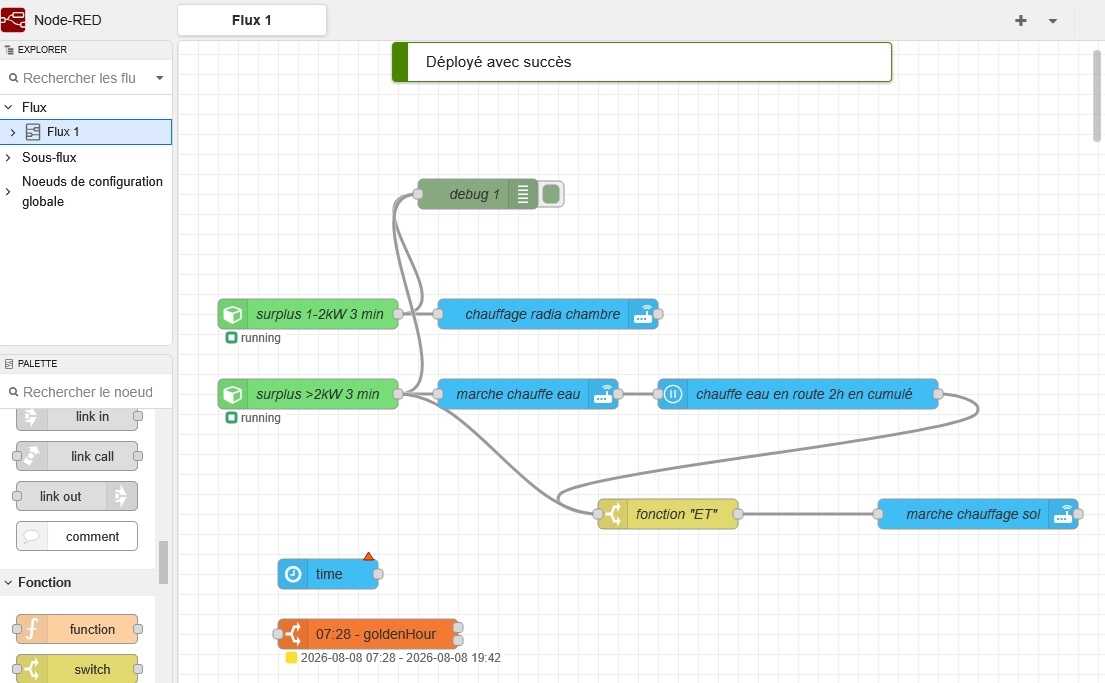Click the Déployé avec succès notification

(x=641, y=62)
